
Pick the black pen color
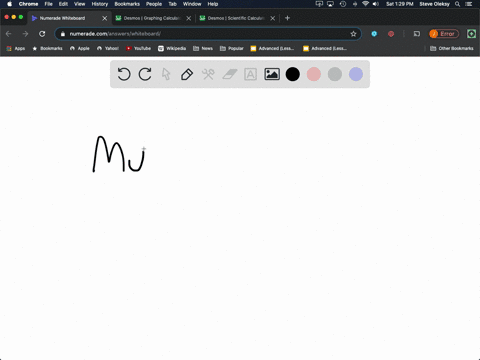(293, 74)
